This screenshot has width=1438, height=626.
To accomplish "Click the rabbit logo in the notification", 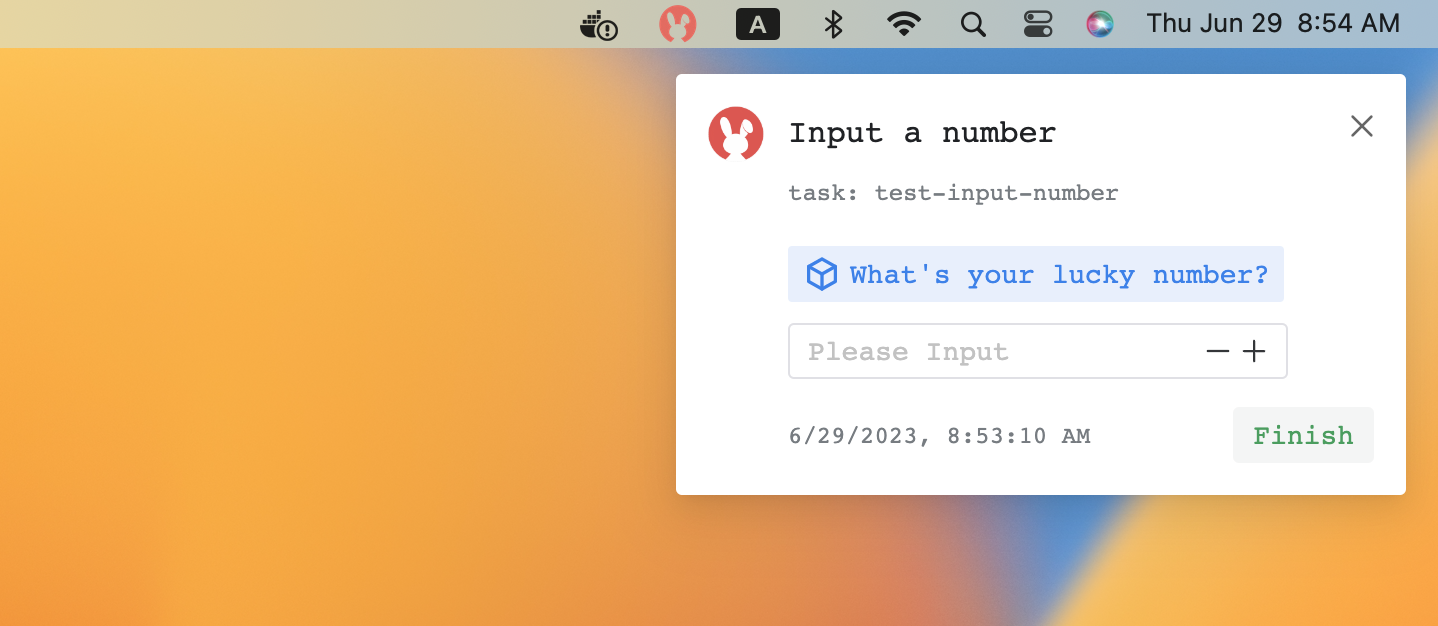I will [x=736, y=133].
